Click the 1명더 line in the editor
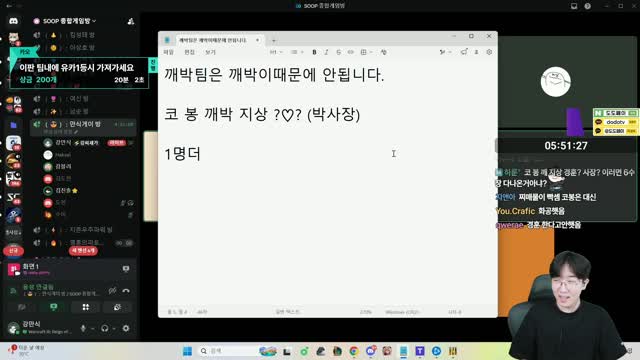This screenshot has width=640, height=360. pyautogui.click(x=182, y=154)
